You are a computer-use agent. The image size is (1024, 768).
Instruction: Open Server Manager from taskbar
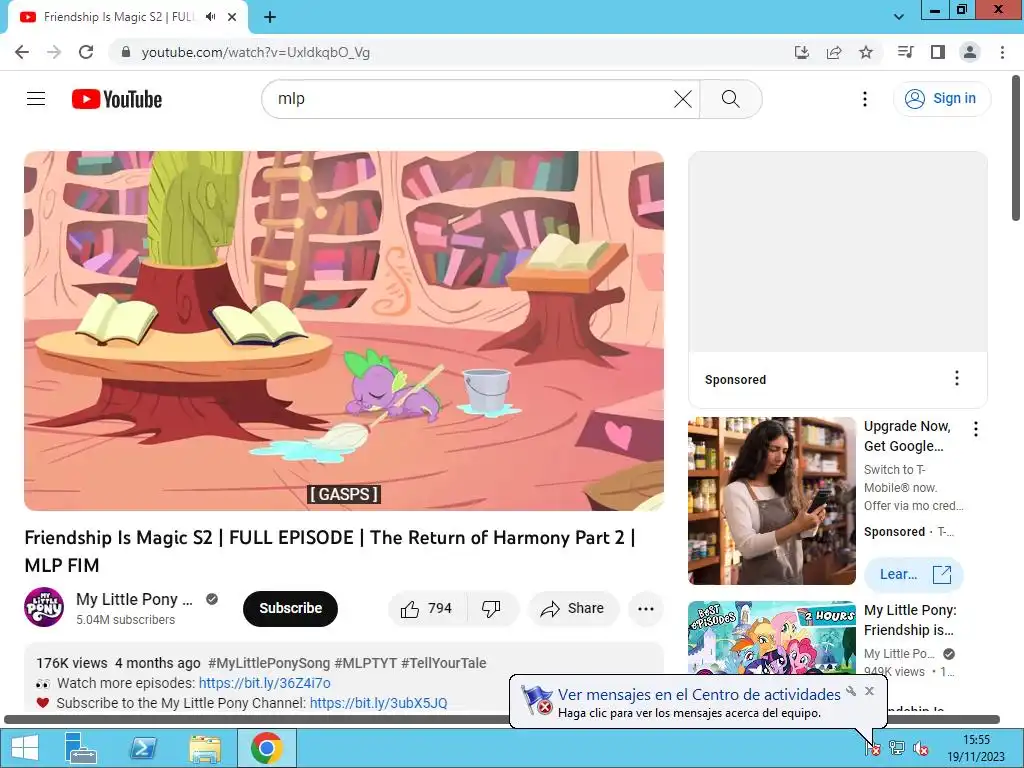pos(80,748)
